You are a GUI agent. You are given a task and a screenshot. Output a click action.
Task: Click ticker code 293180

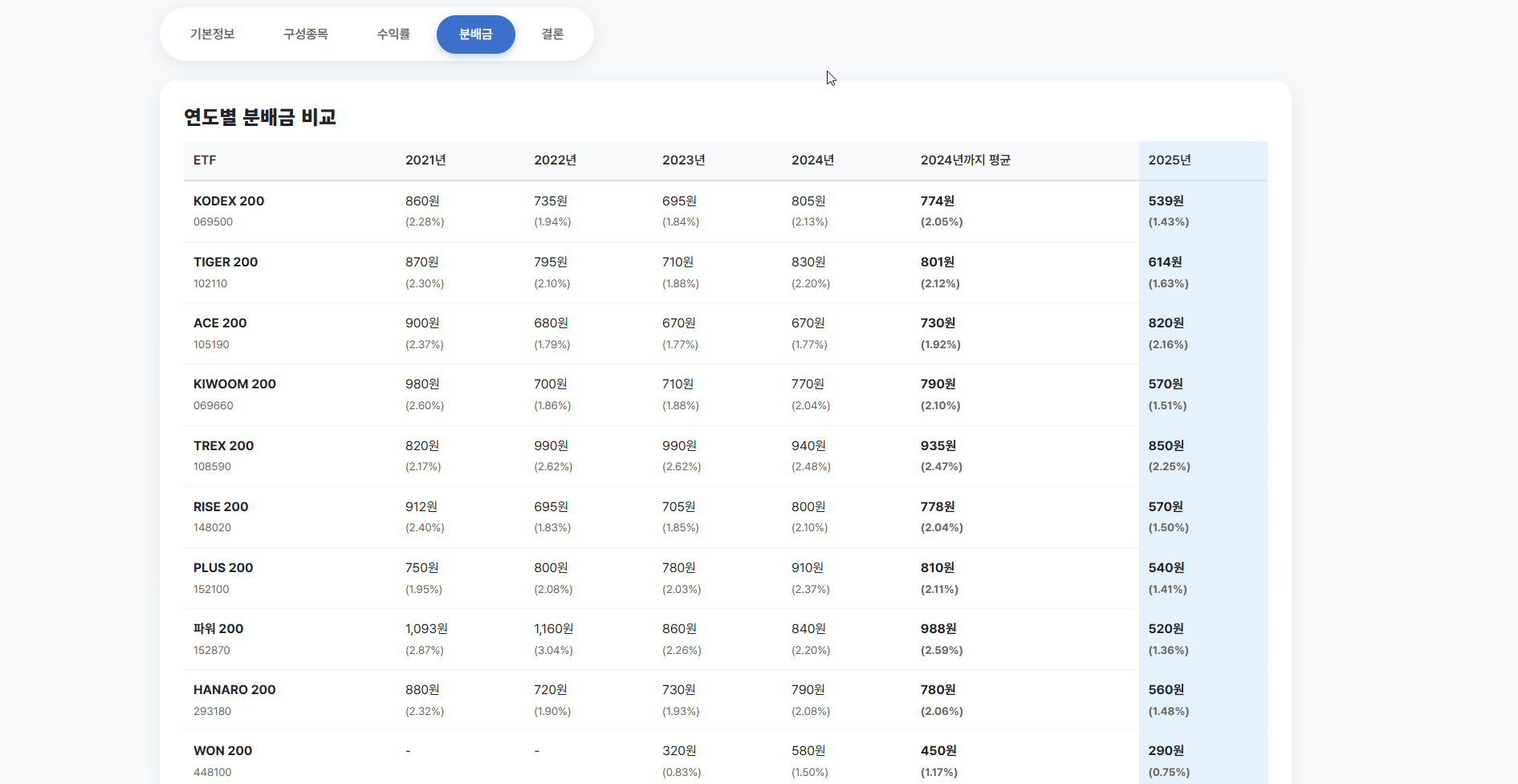click(x=212, y=712)
